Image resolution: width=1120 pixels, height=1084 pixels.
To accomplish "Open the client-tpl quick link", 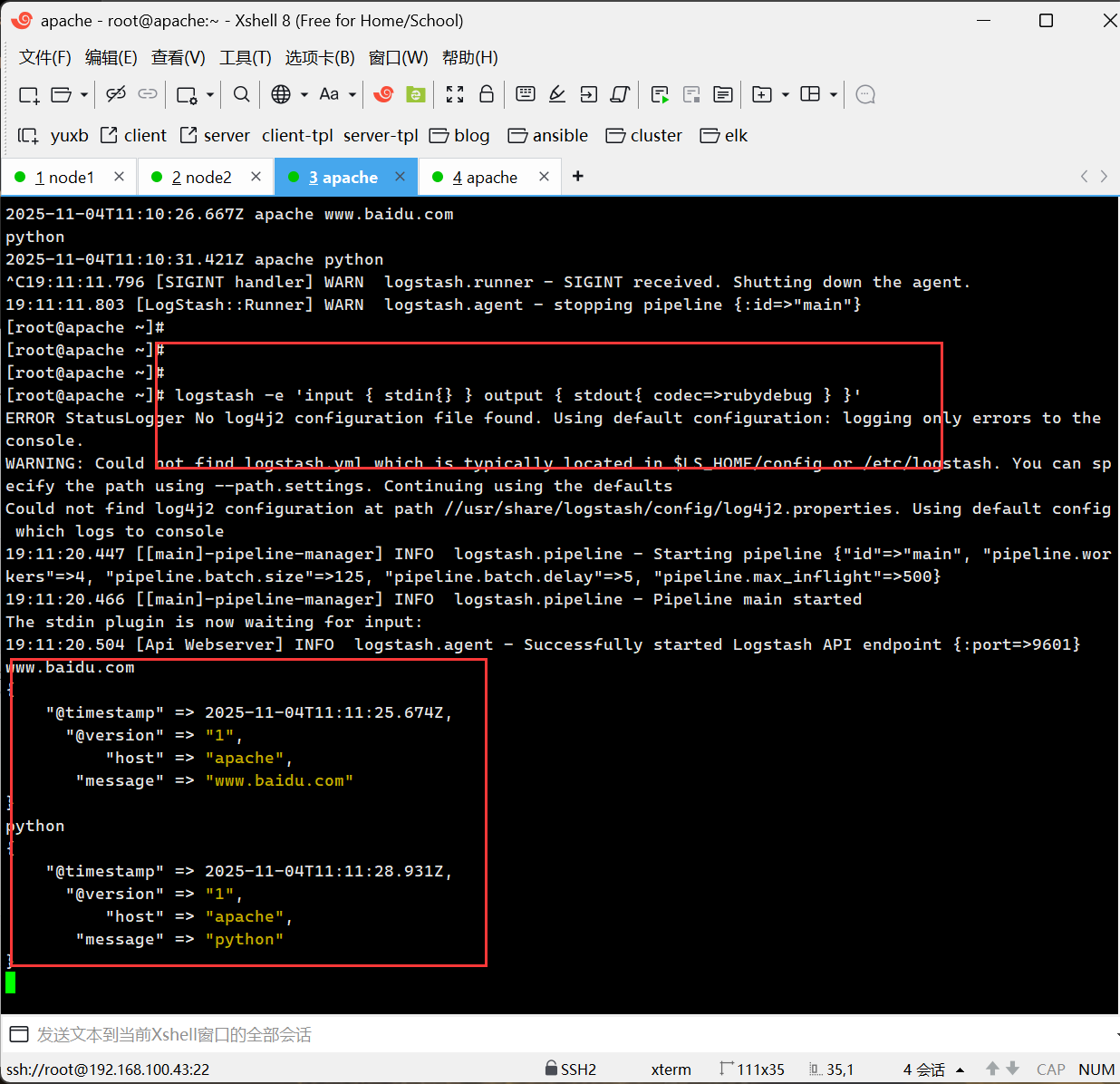I will (x=298, y=136).
